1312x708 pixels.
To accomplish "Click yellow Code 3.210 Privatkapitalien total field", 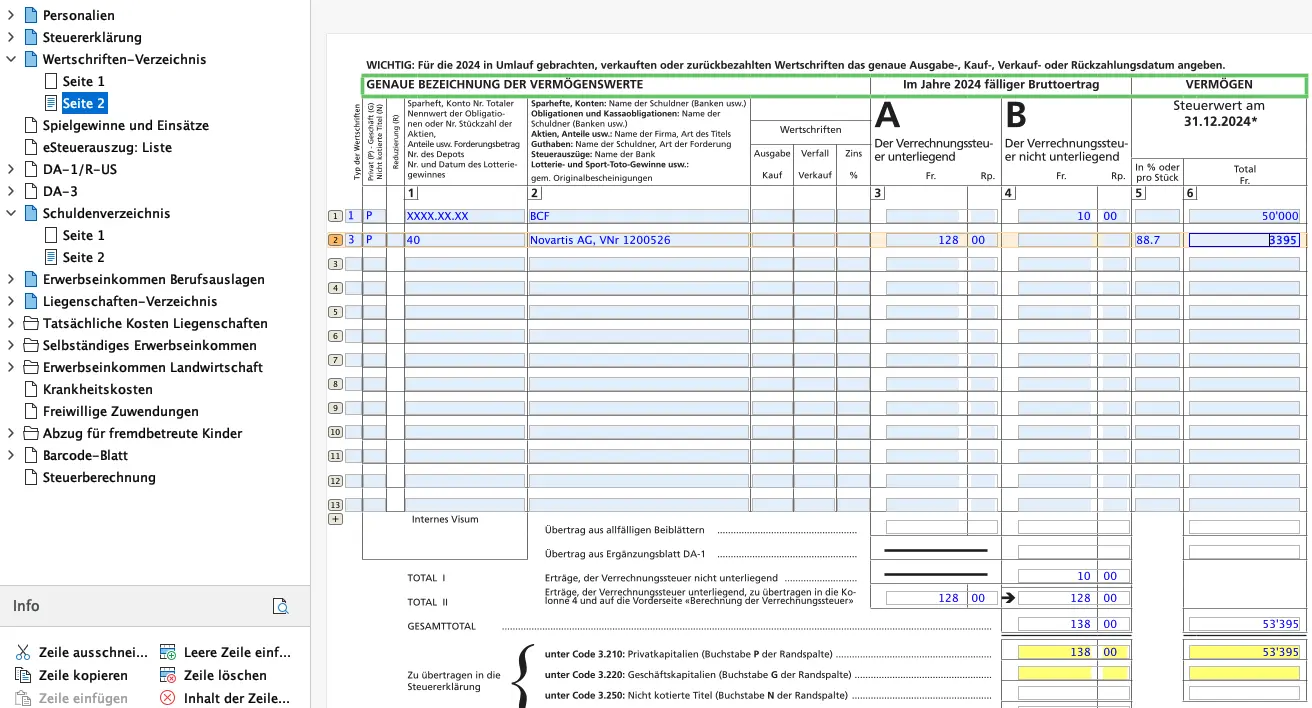I will (x=1243, y=651).
